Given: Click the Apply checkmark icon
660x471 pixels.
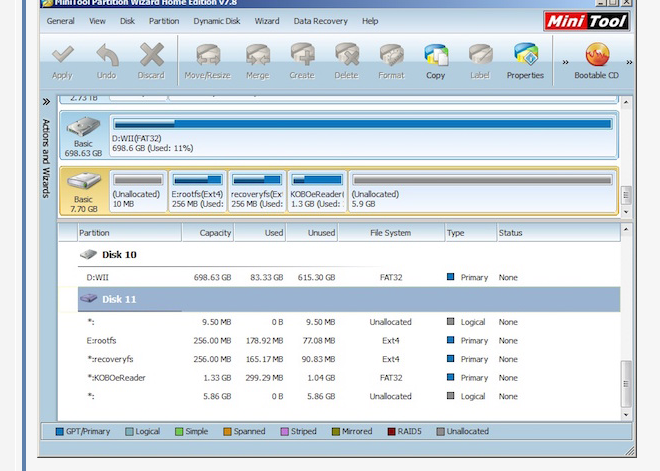Looking at the screenshot, I should coord(62,55).
